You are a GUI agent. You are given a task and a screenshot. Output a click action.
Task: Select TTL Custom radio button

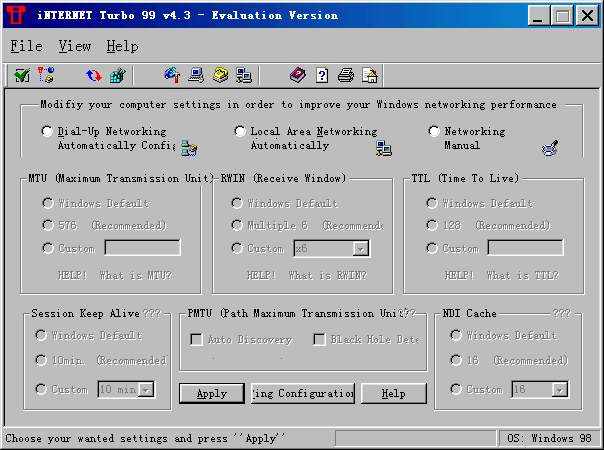coord(432,248)
